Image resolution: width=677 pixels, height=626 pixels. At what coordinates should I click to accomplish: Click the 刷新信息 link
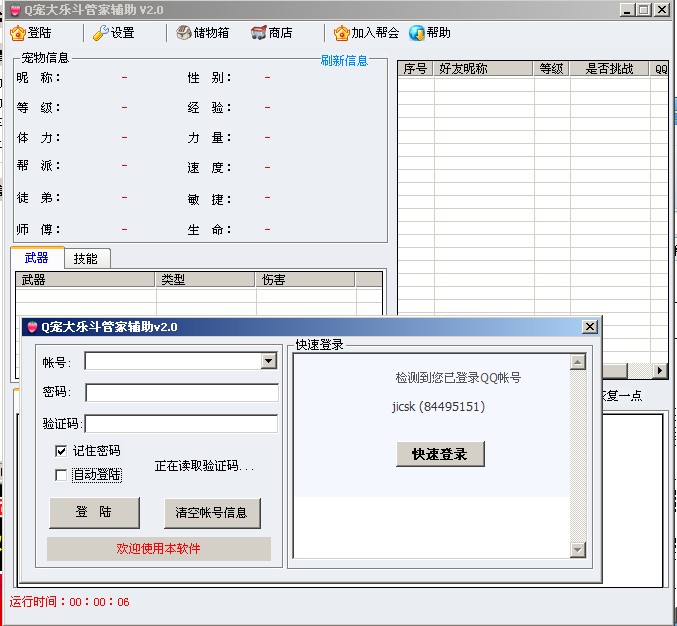tap(344, 60)
